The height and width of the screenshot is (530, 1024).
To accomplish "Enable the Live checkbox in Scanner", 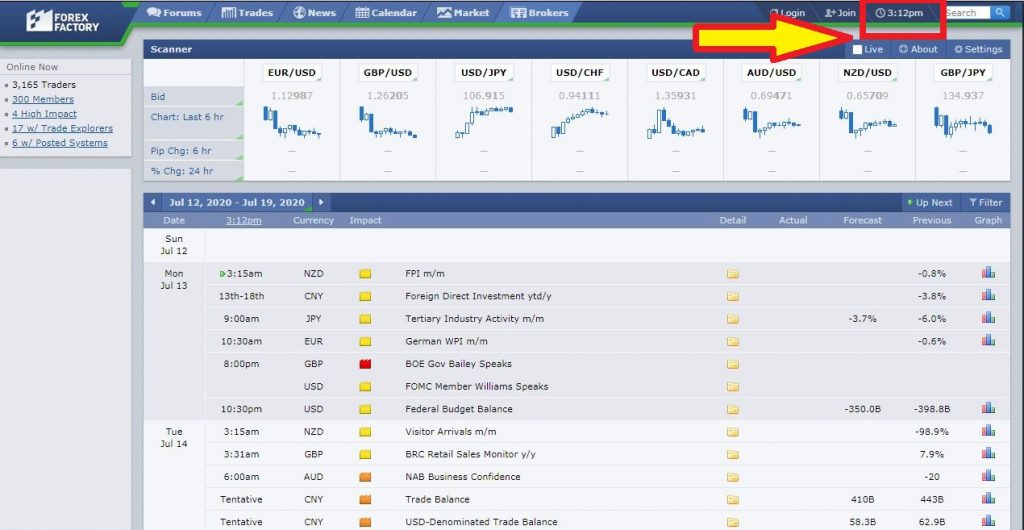I will [857, 49].
